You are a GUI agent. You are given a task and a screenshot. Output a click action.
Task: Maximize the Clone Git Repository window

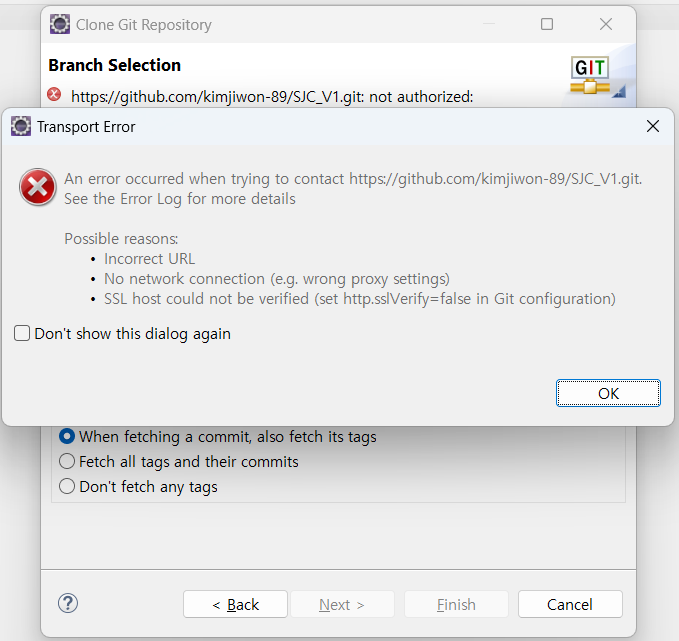[547, 24]
